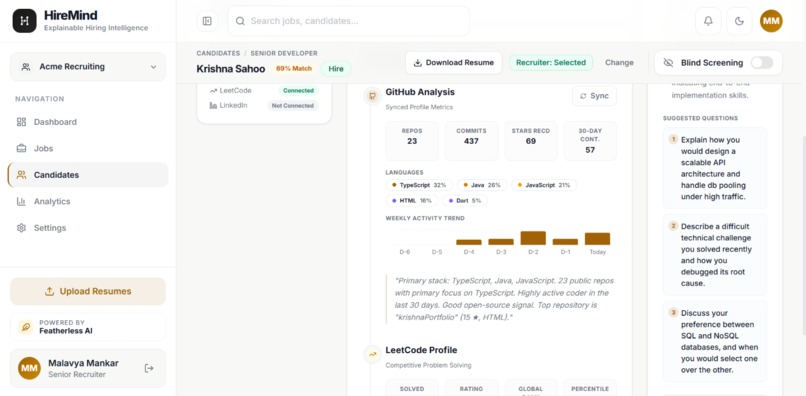The image size is (806, 396).
Task: Click the LeetCode SOLVED metric card
Action: coord(412,388)
